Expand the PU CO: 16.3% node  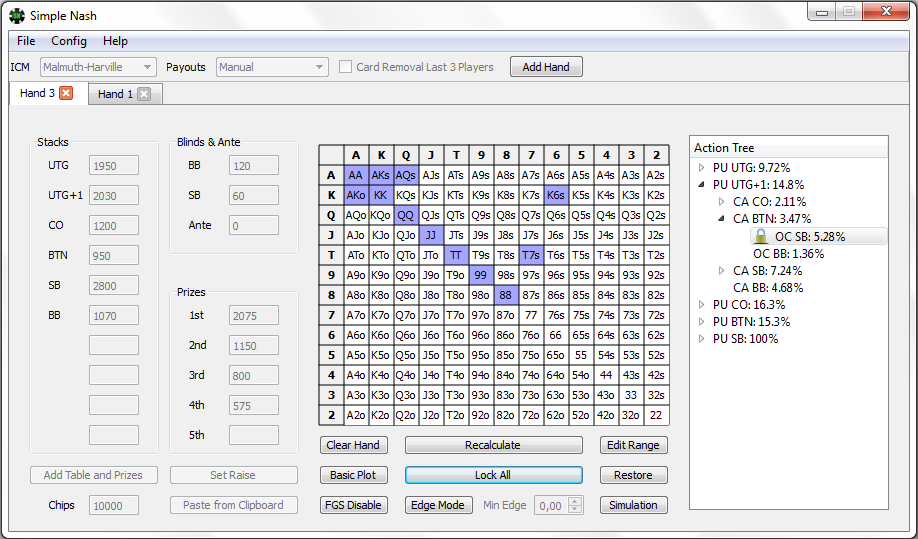(701, 305)
